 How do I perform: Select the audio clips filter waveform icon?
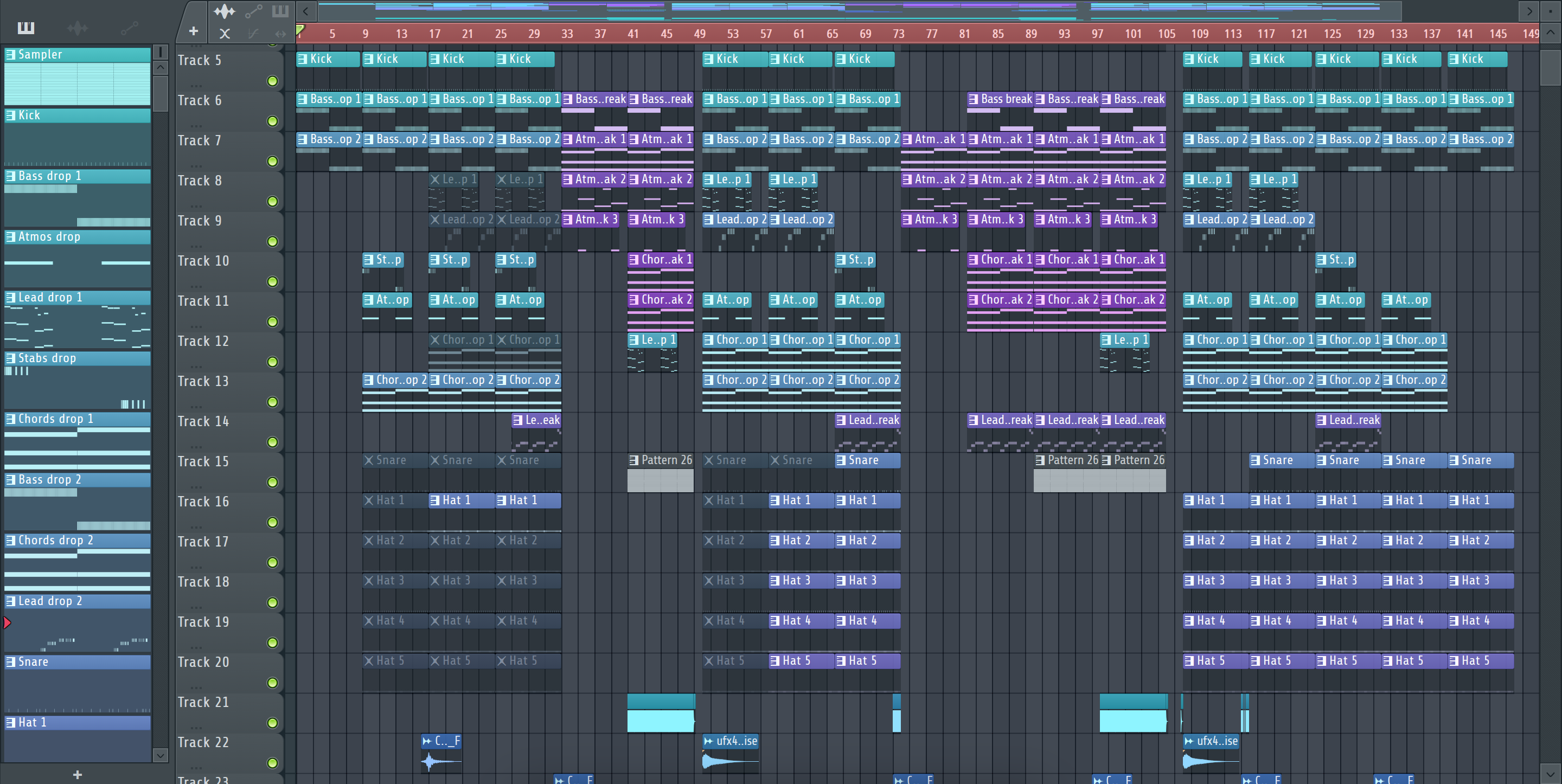[78, 28]
